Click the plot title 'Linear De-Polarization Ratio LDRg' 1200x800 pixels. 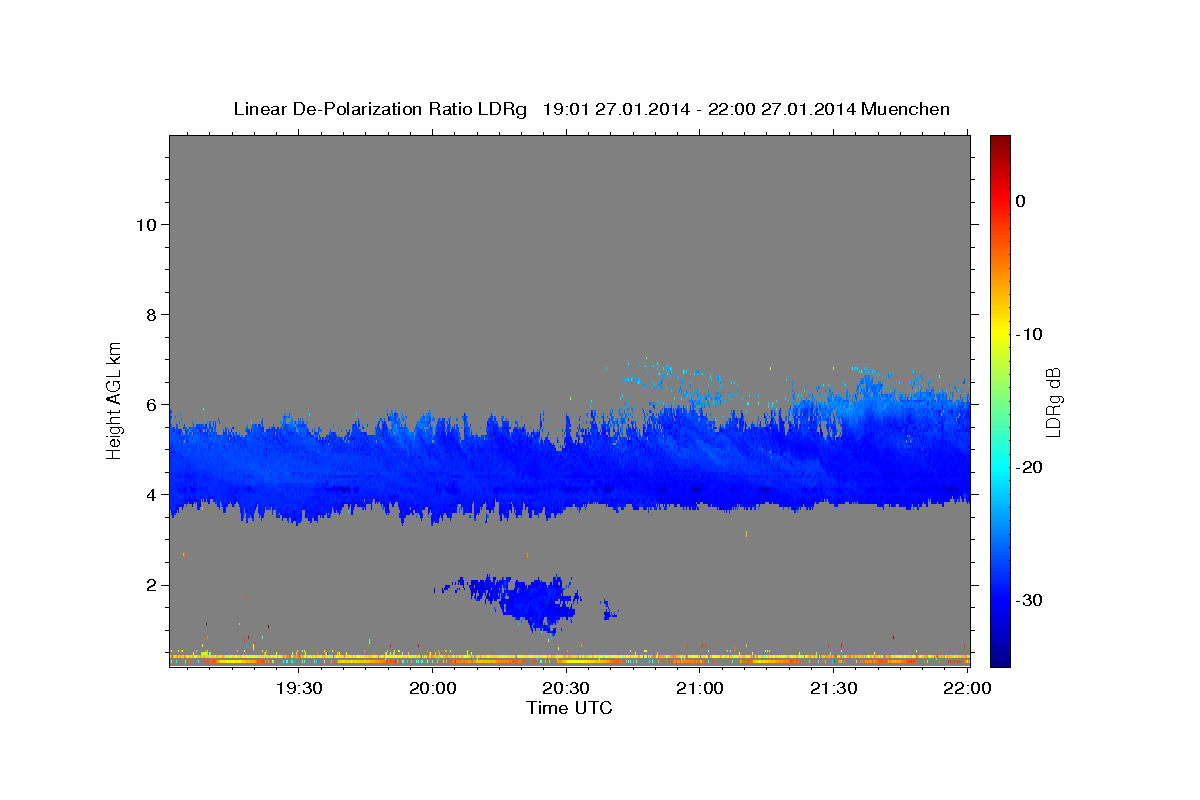(379, 109)
